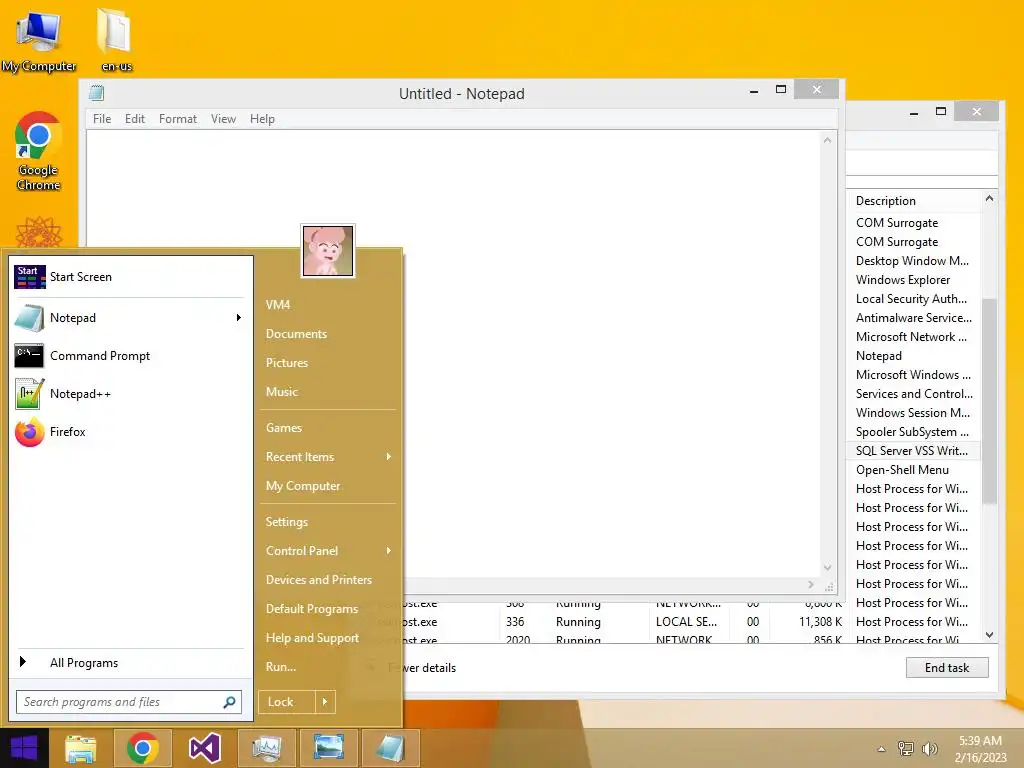Open the picture viewer taskbar icon

[x=328, y=748]
